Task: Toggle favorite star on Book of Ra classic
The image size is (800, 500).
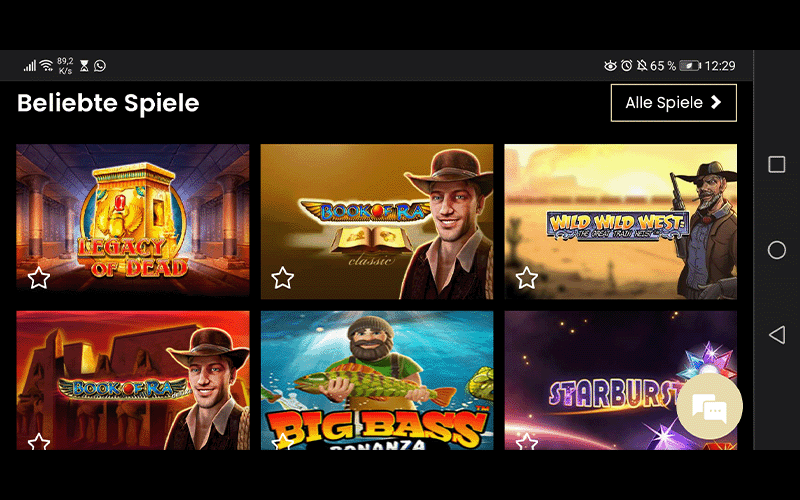Action: (283, 278)
